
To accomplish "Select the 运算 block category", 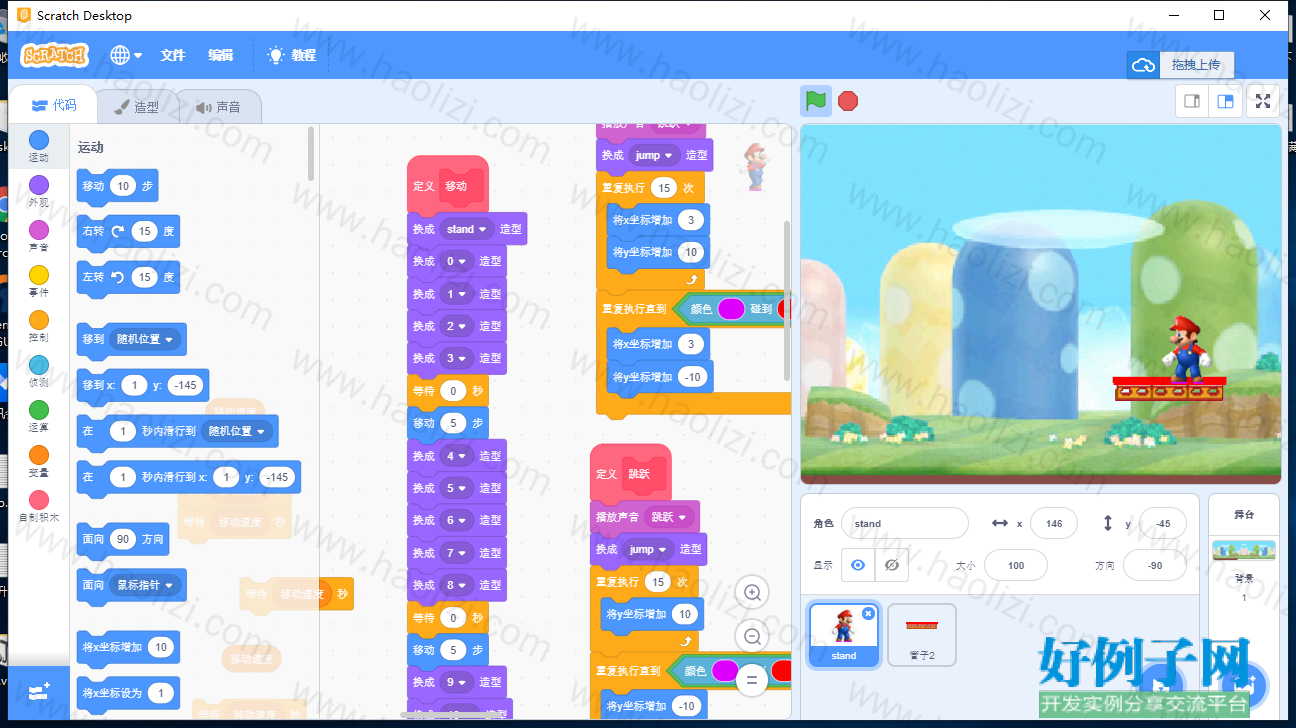I will 38,416.
